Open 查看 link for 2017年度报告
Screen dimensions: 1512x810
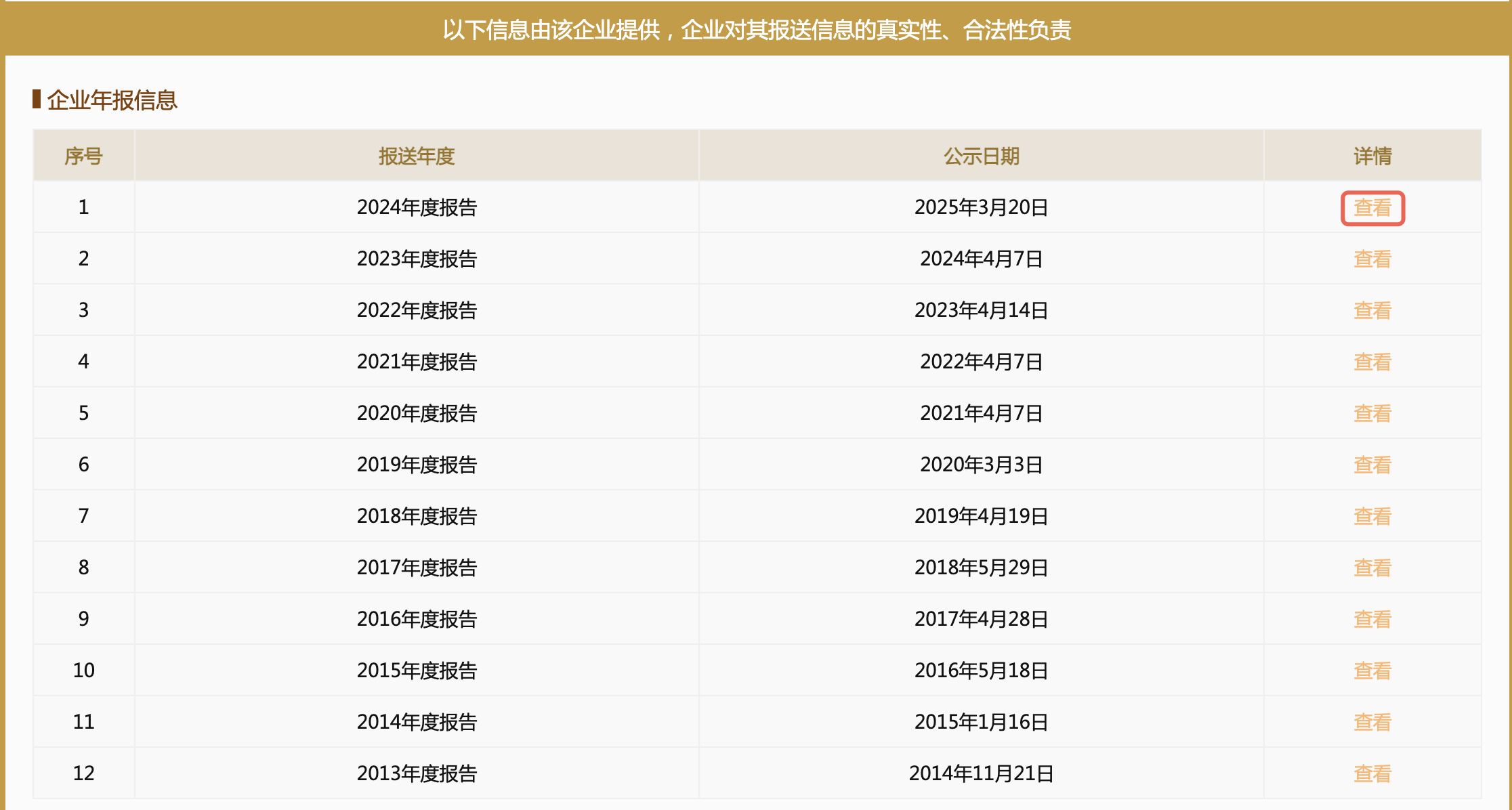(x=1372, y=568)
